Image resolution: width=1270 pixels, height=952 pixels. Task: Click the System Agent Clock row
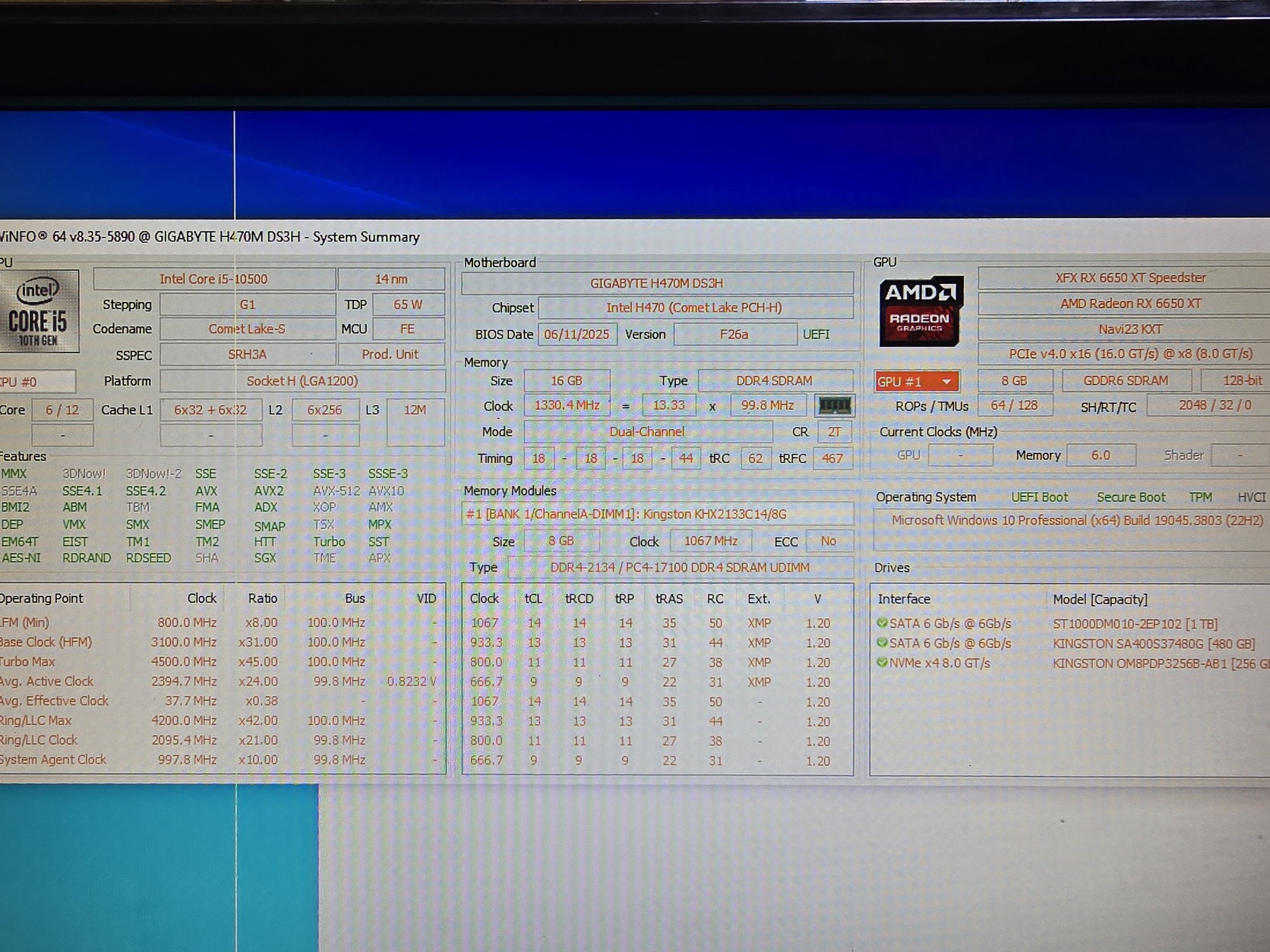(x=221, y=760)
